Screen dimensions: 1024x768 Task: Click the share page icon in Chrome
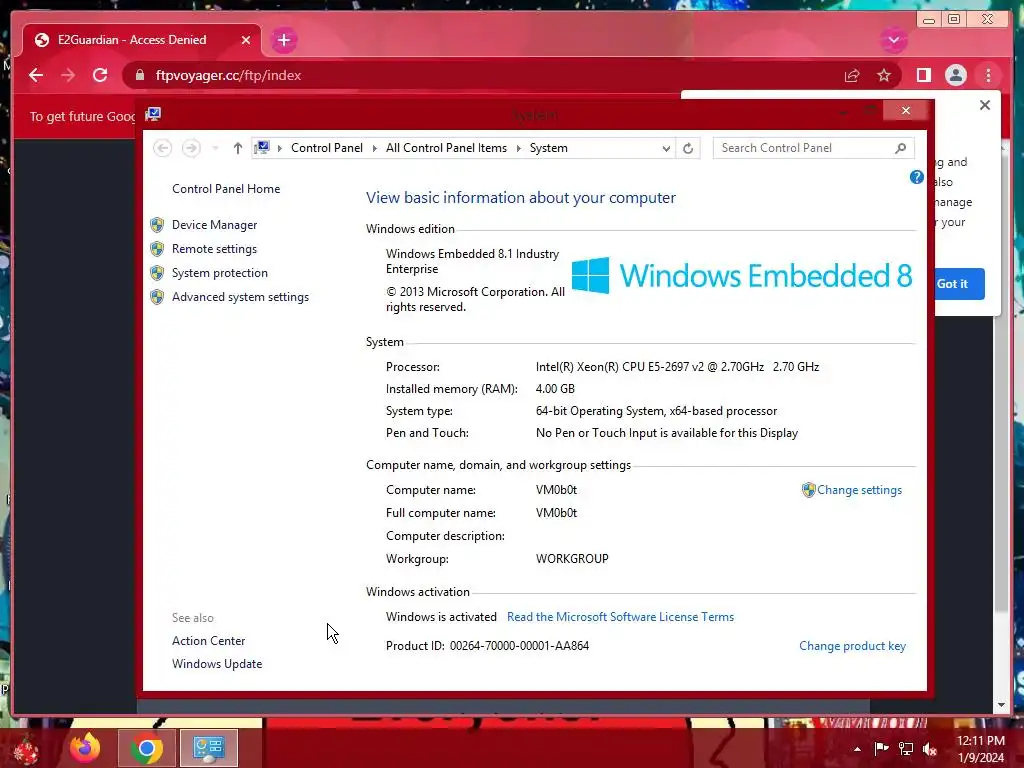[x=852, y=75]
